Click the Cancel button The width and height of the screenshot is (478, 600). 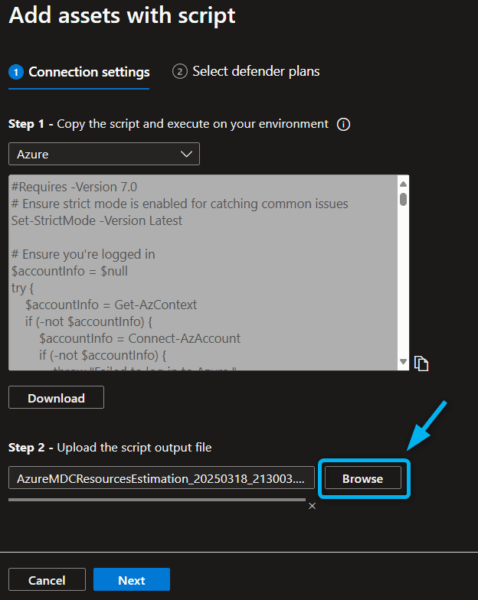click(x=47, y=580)
